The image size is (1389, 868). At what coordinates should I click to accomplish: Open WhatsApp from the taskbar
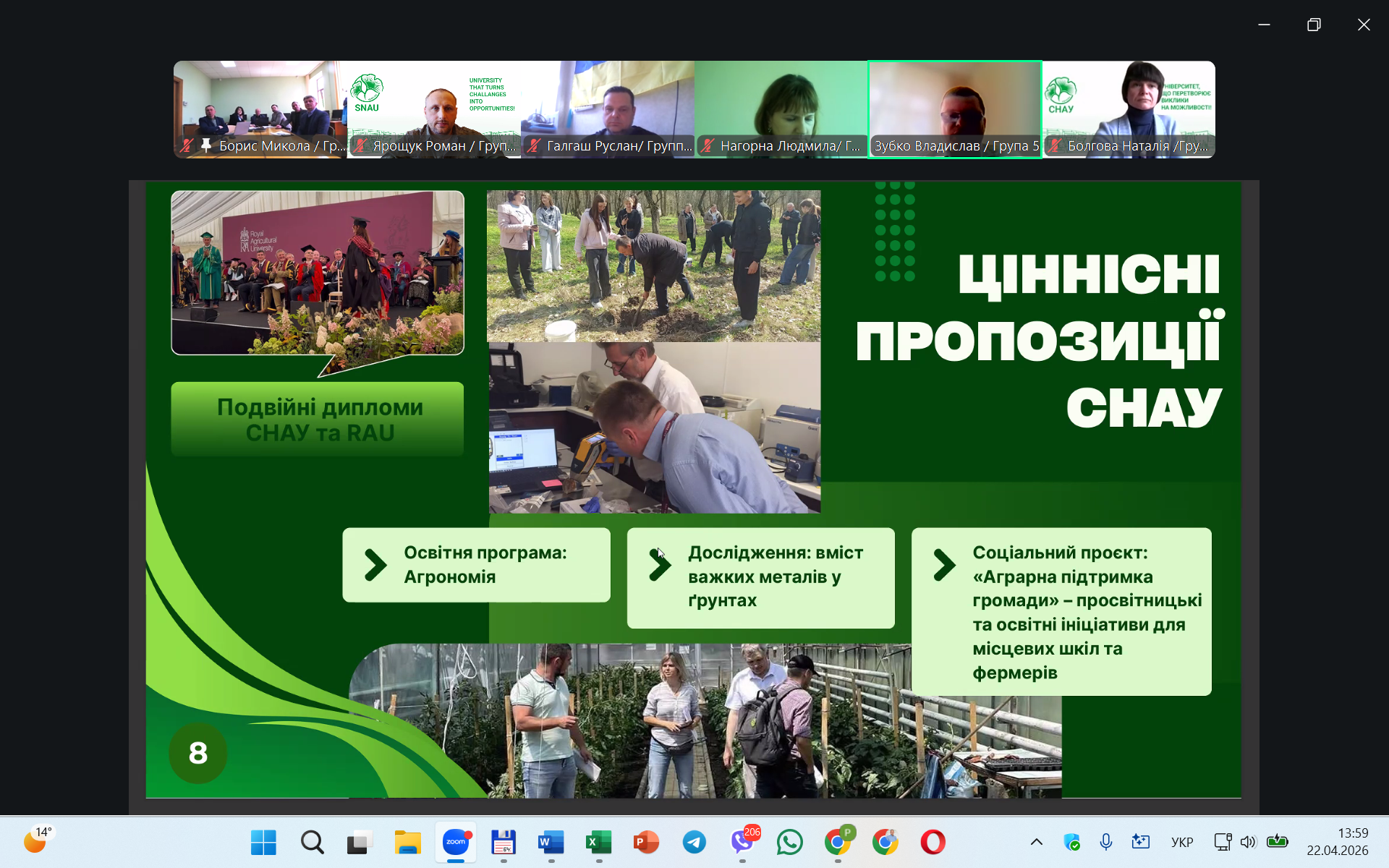[x=789, y=842]
